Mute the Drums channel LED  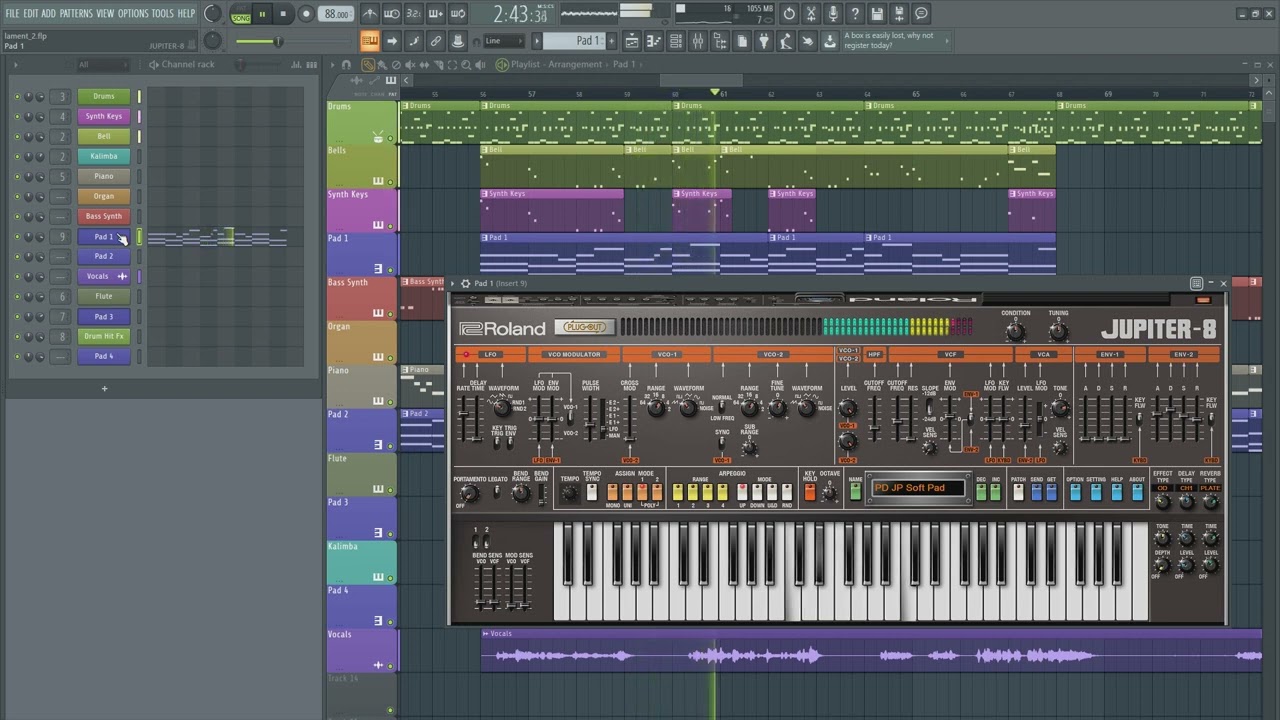[x=17, y=96]
